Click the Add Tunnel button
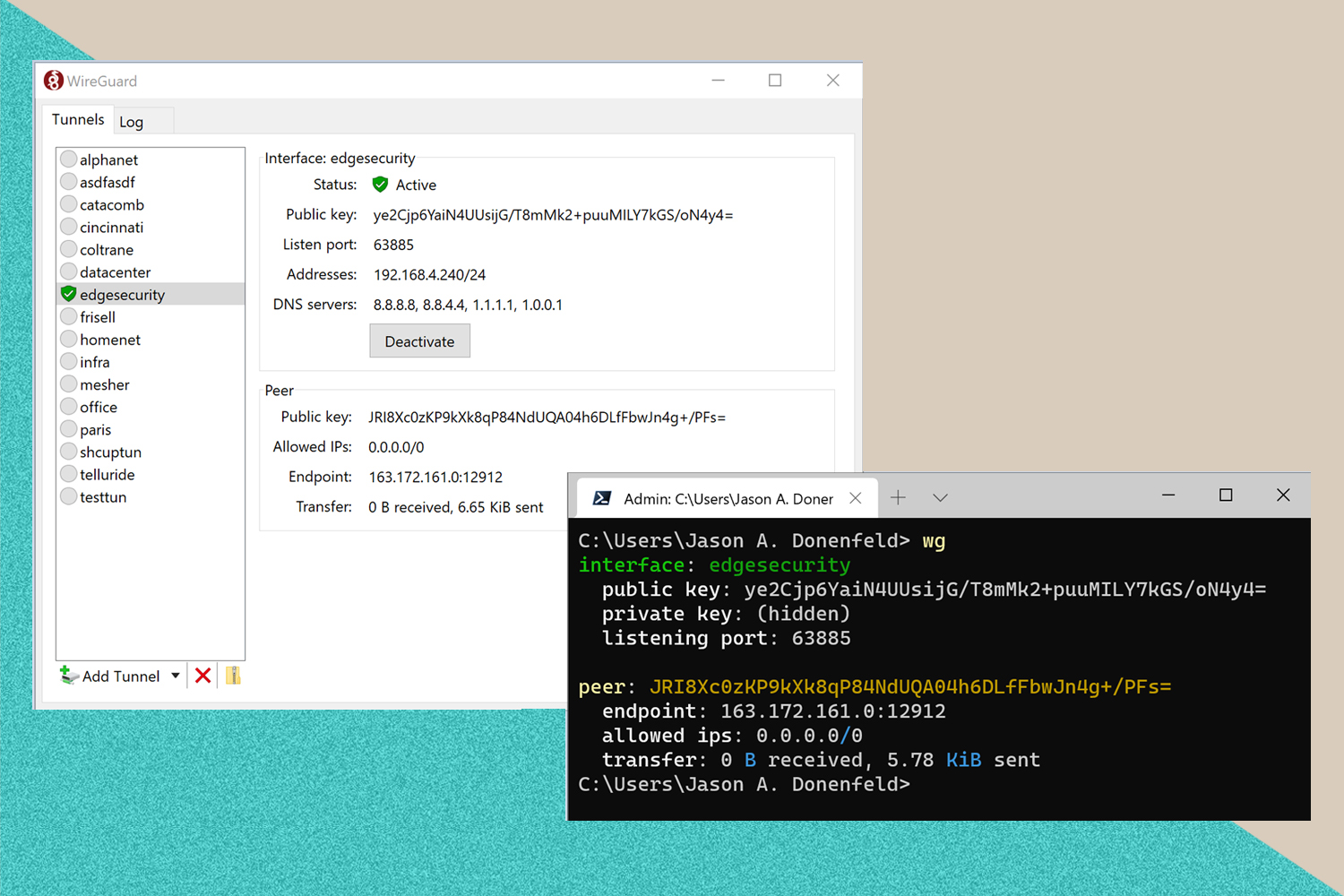This screenshot has width=1344, height=896. [x=110, y=676]
